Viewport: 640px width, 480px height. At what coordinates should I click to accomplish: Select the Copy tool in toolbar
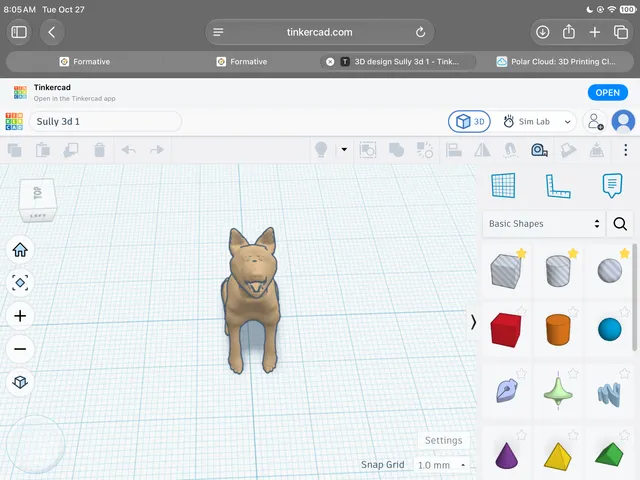pos(15,150)
